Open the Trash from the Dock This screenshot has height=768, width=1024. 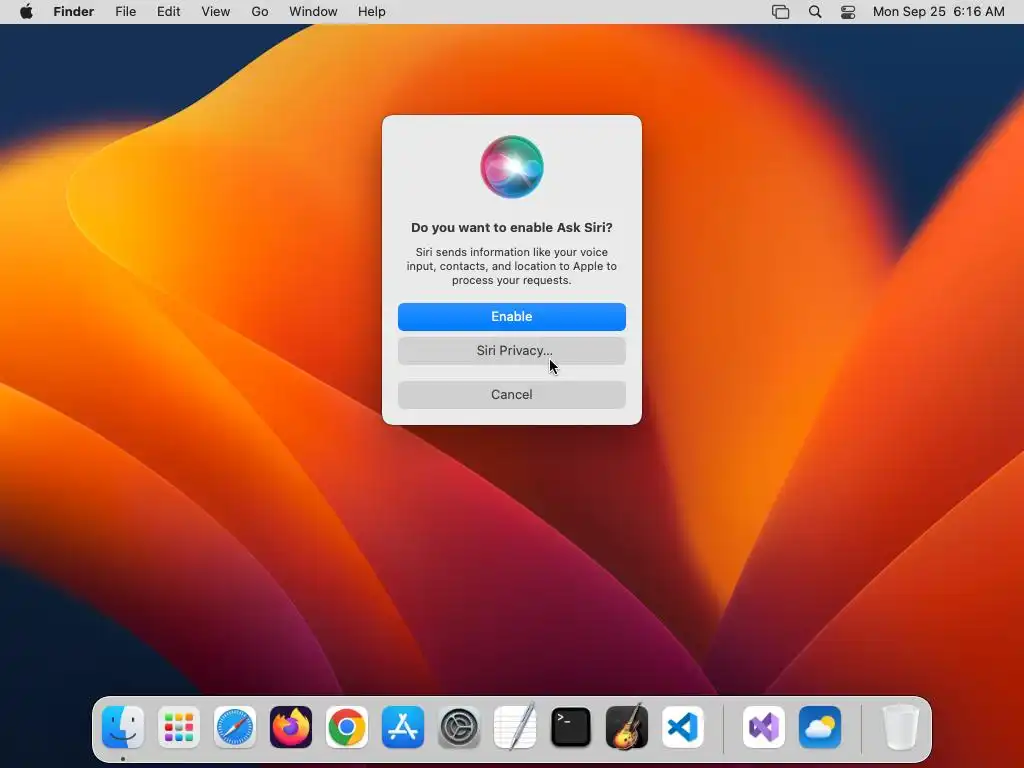point(901,727)
